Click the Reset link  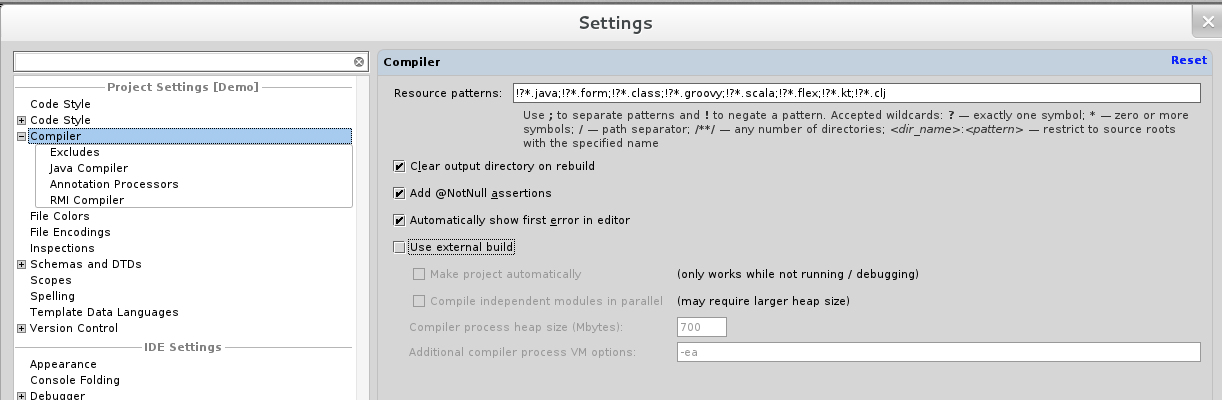(1188, 60)
